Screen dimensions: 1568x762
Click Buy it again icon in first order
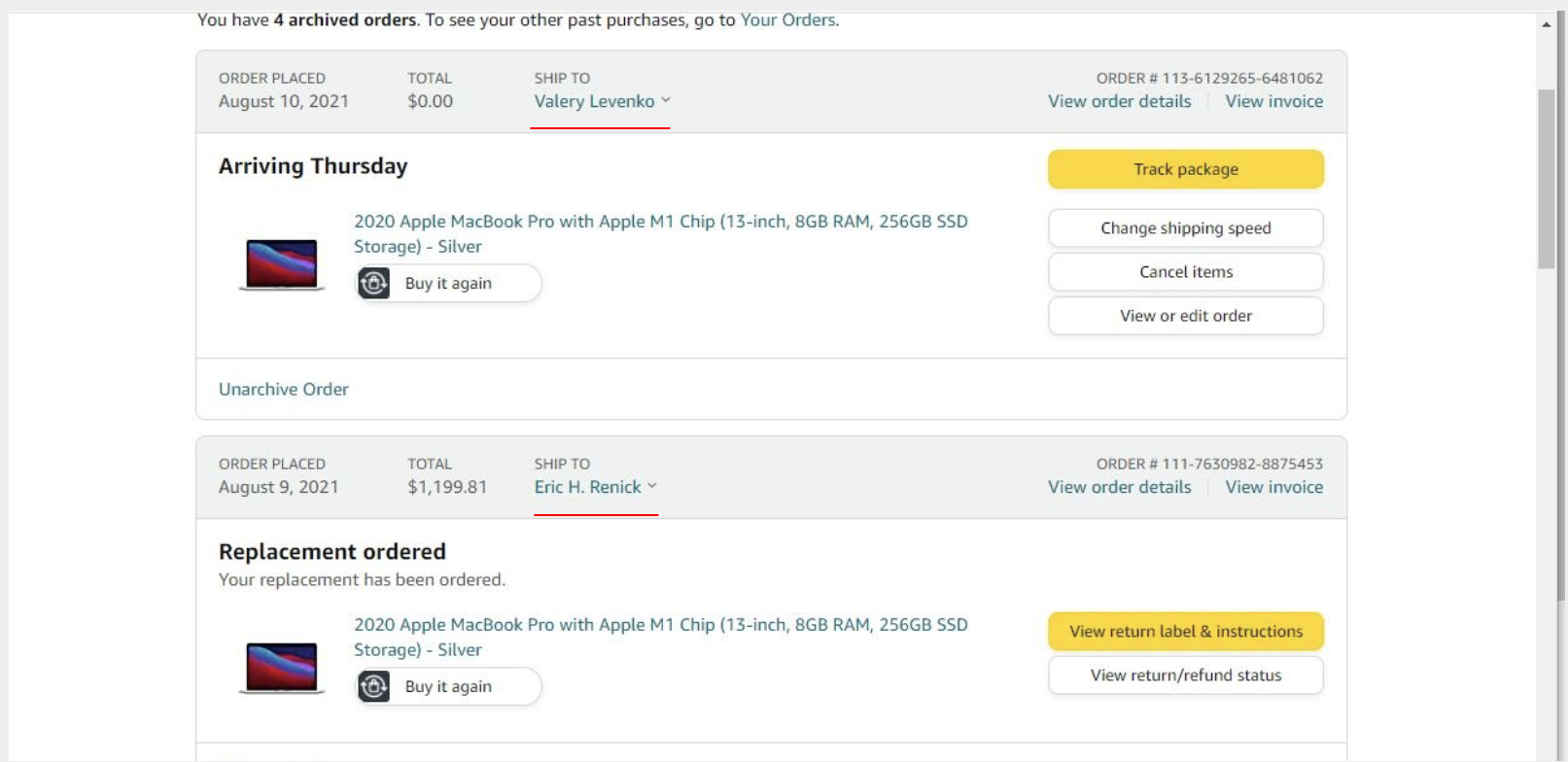(x=374, y=283)
